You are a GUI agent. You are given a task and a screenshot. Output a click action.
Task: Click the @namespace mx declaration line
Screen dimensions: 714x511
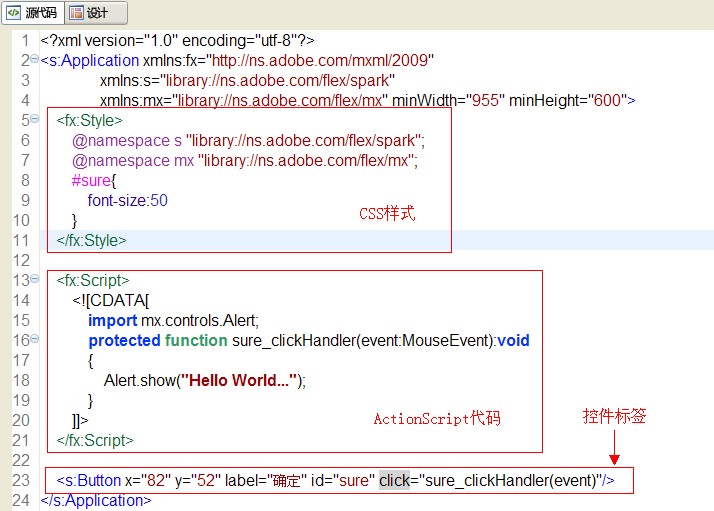tap(245, 161)
